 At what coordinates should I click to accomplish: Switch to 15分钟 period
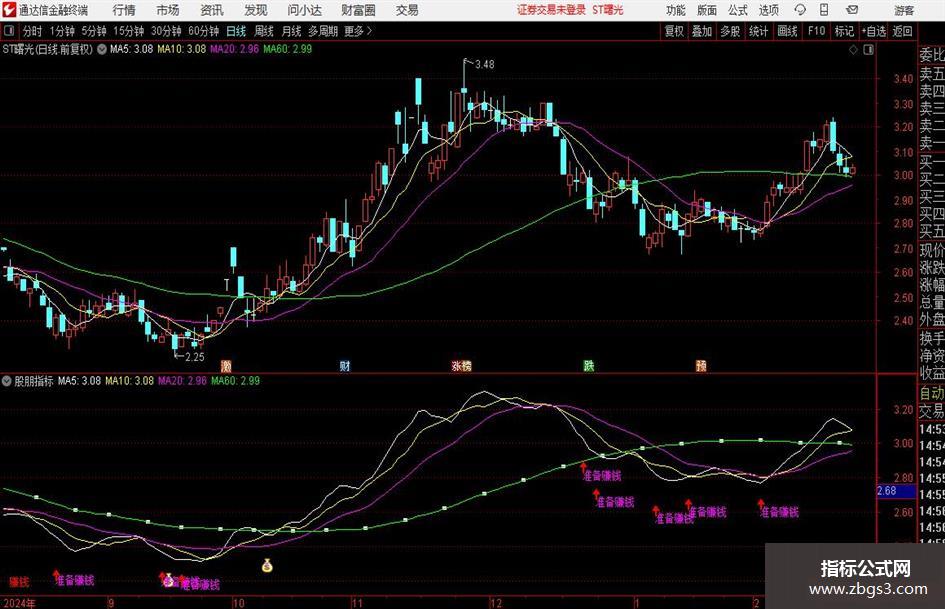(128, 31)
